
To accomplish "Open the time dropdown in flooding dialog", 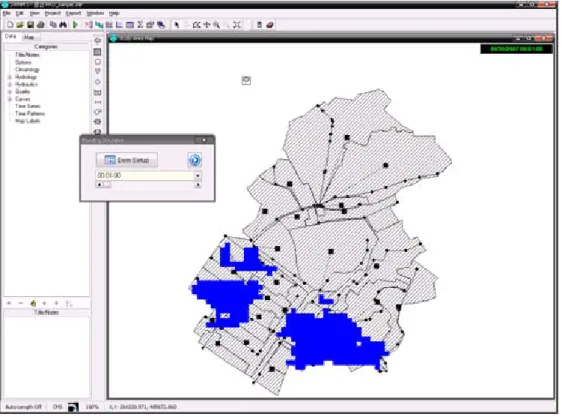I will click(x=198, y=176).
